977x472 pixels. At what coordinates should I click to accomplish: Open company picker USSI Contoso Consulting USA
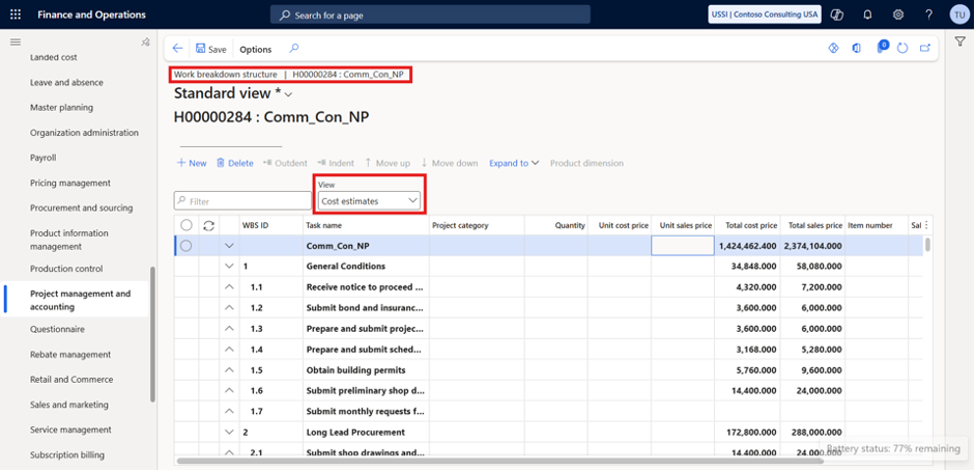click(765, 14)
